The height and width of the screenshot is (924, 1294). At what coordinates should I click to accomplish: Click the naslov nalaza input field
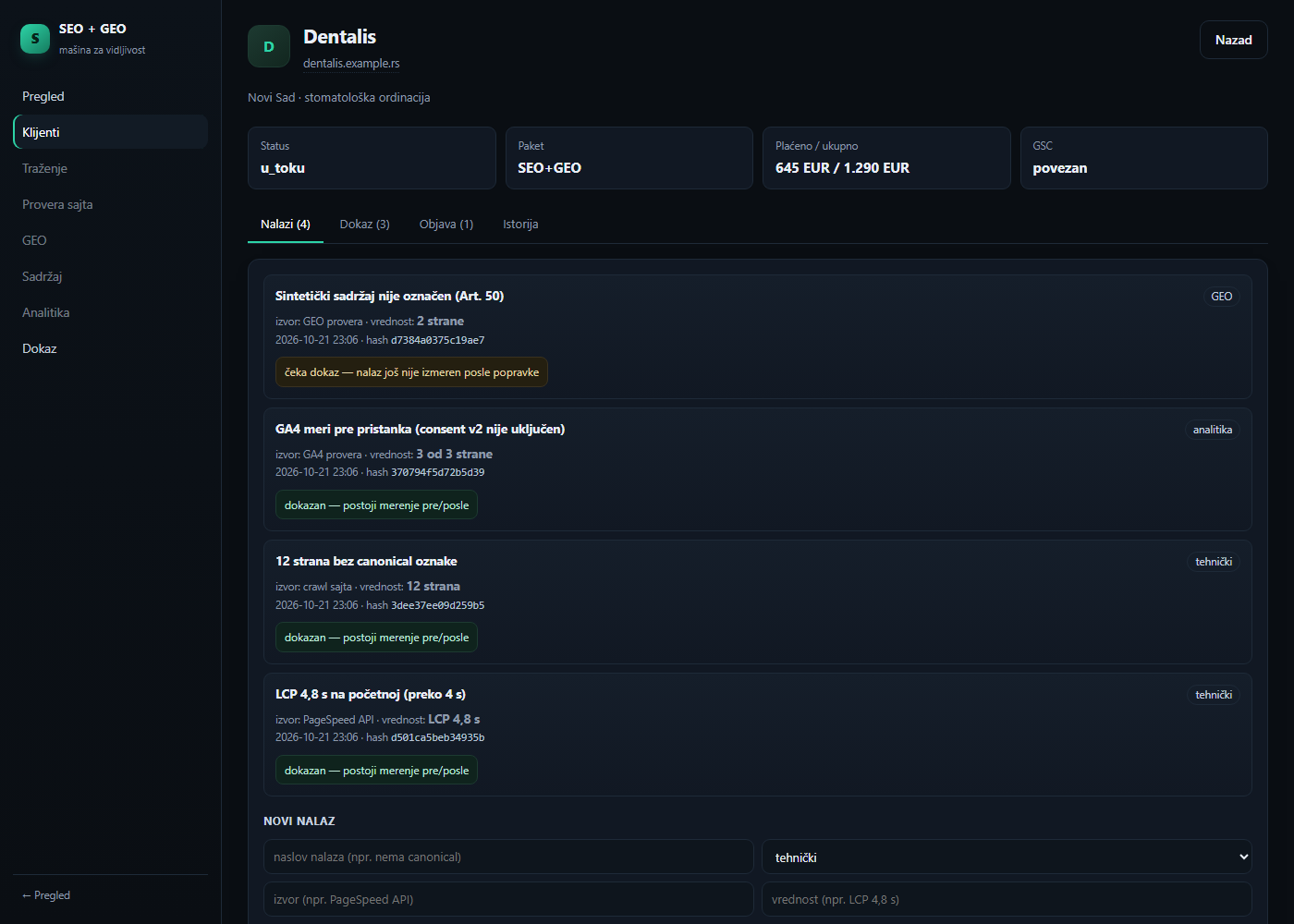(508, 857)
